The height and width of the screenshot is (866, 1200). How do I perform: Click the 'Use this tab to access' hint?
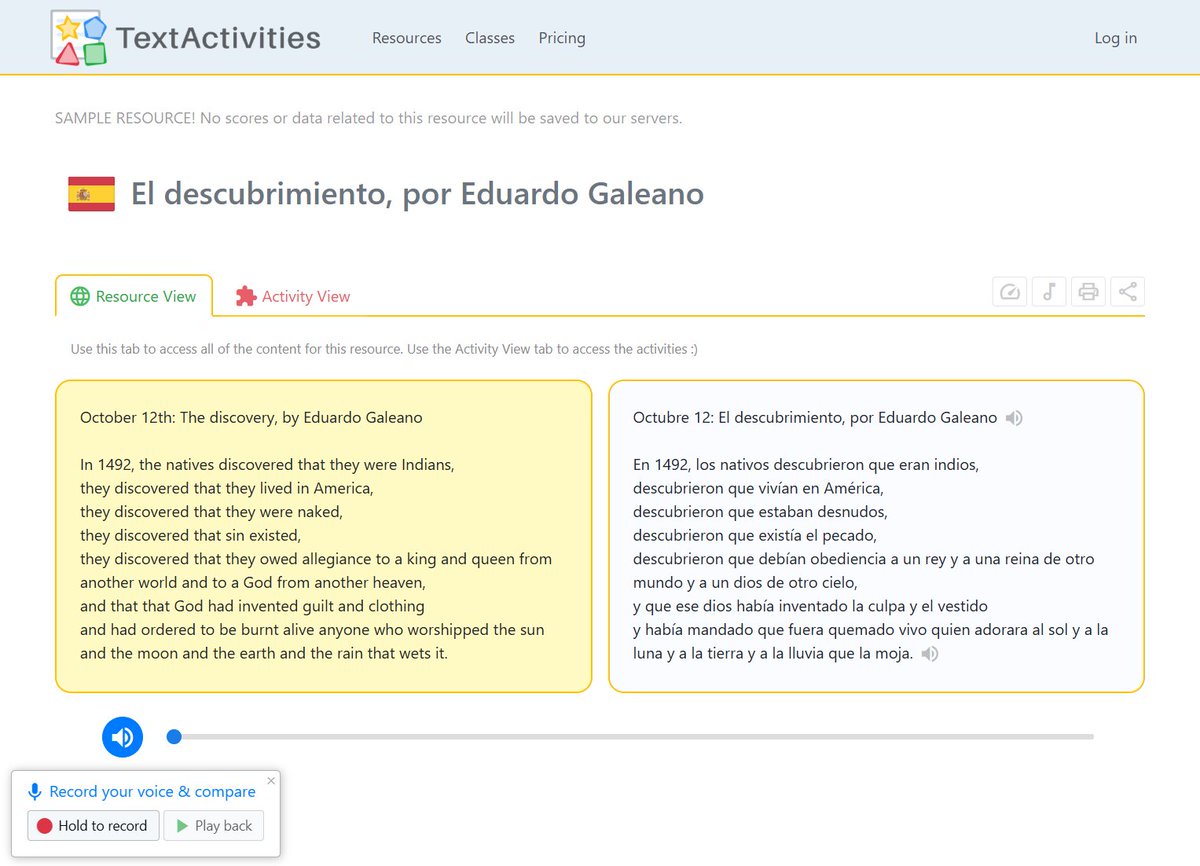tap(384, 349)
